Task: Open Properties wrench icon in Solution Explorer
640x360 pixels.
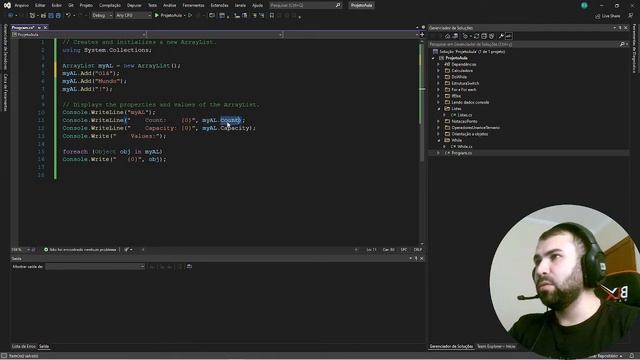Action: (501, 36)
